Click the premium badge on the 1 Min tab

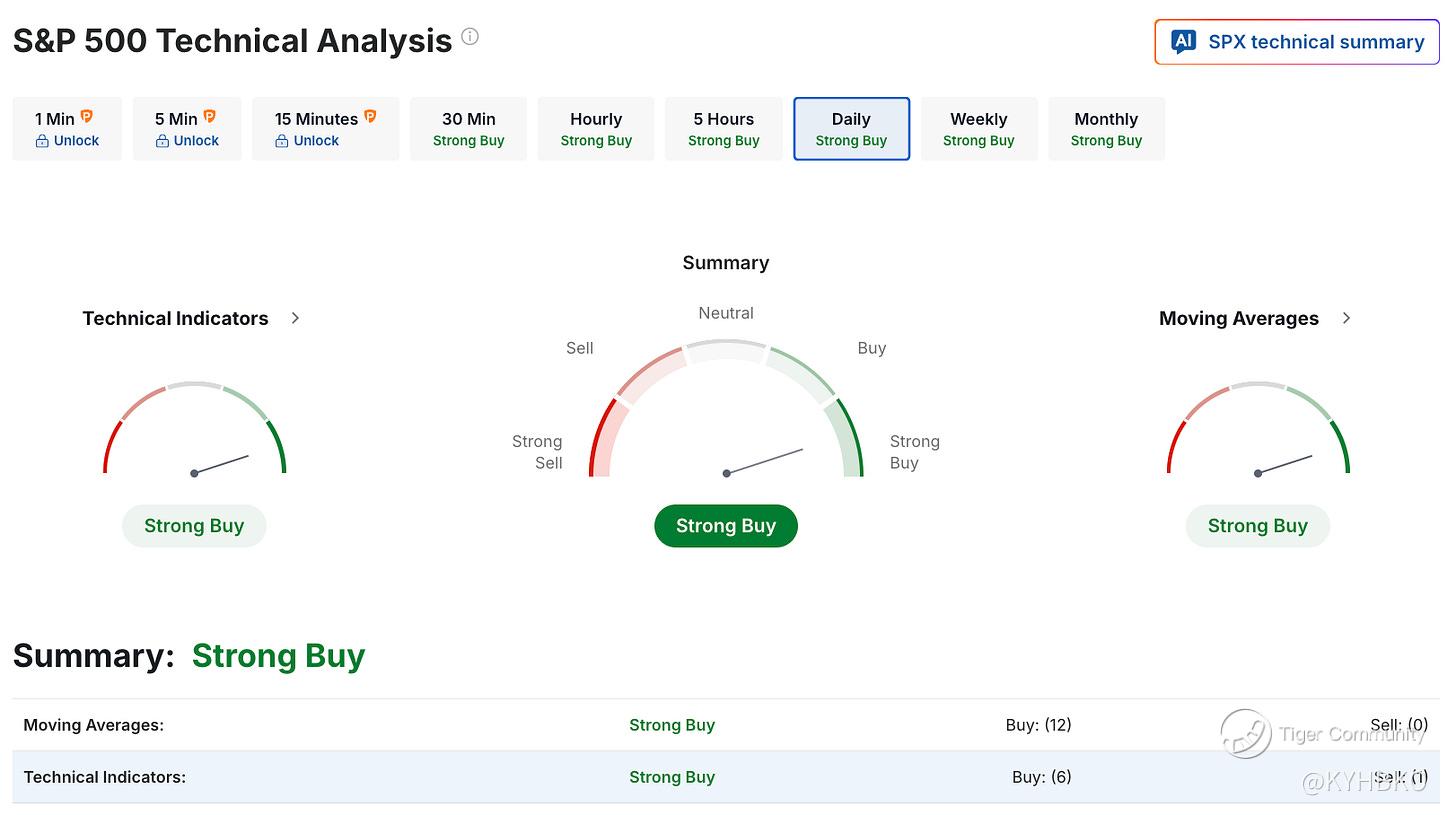click(x=87, y=117)
